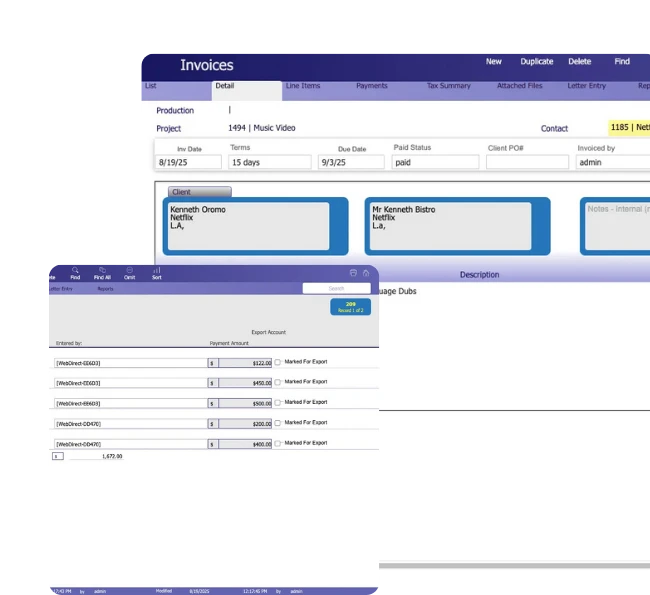The image size is (650, 595).
Task: Click the 1,672.00 total amount
Action: coord(112,456)
